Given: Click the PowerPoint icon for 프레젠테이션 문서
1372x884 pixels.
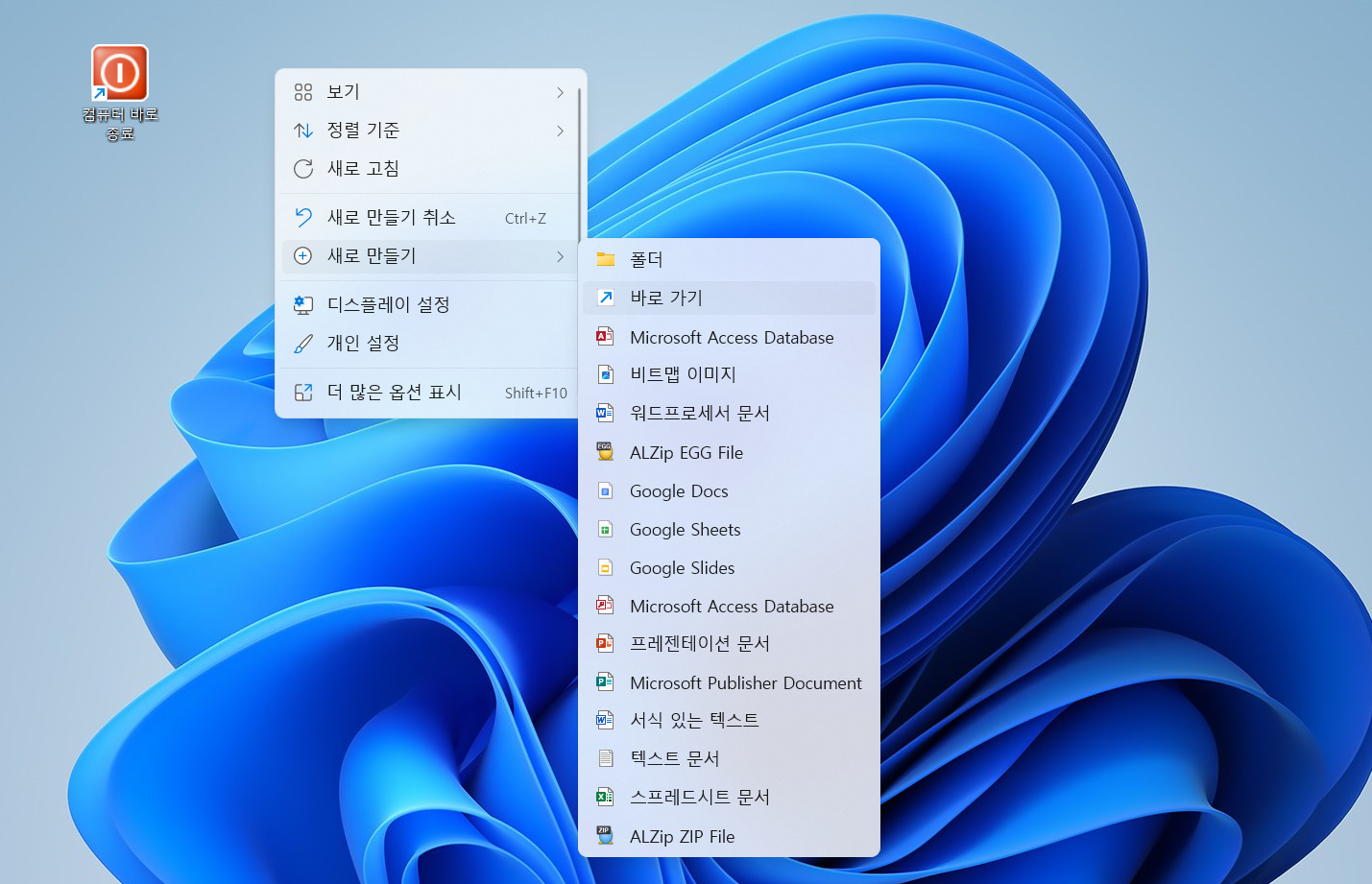Looking at the screenshot, I should [606, 643].
